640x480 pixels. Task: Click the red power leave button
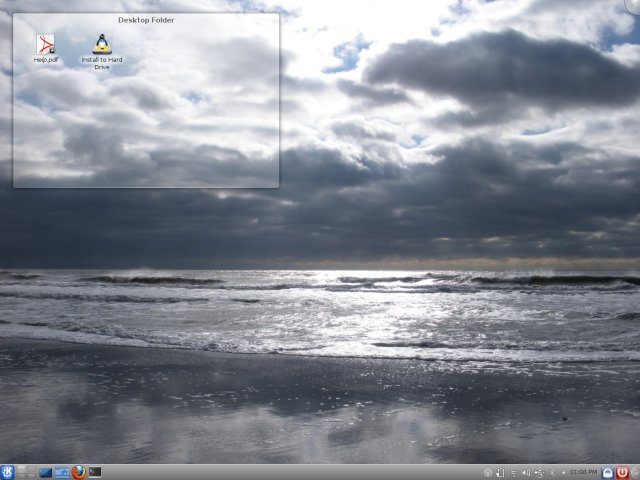pos(622,473)
